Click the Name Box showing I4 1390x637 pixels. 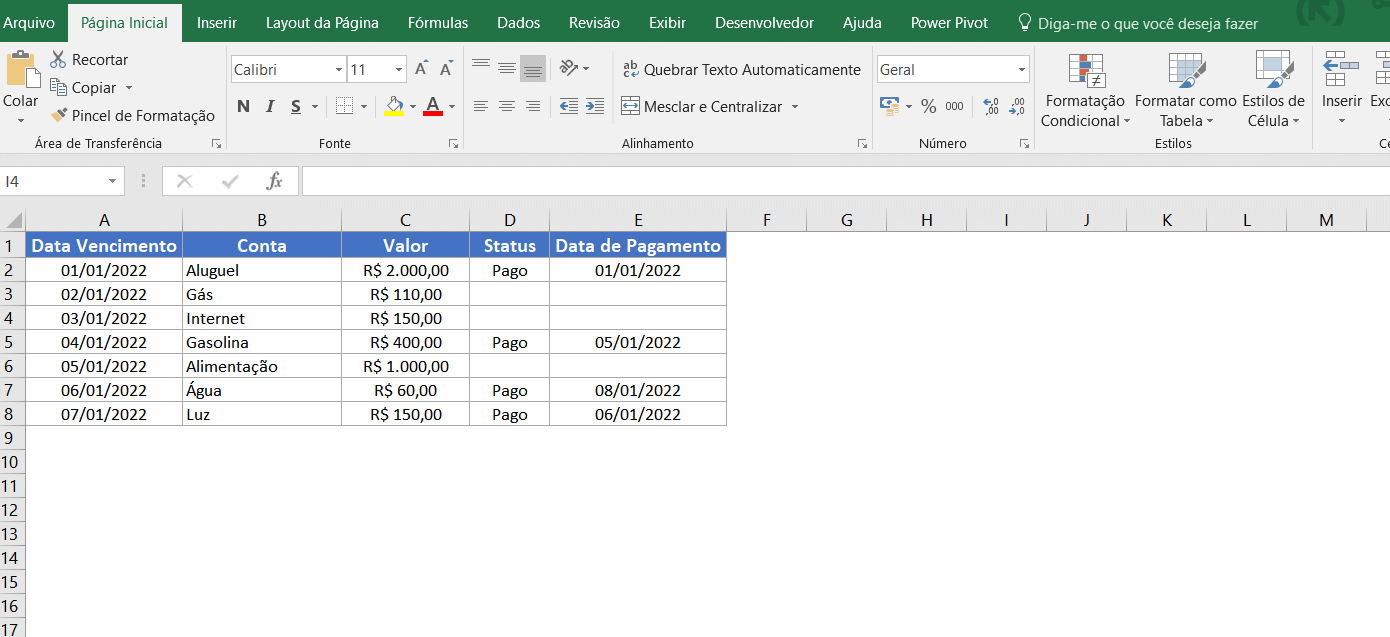point(52,181)
